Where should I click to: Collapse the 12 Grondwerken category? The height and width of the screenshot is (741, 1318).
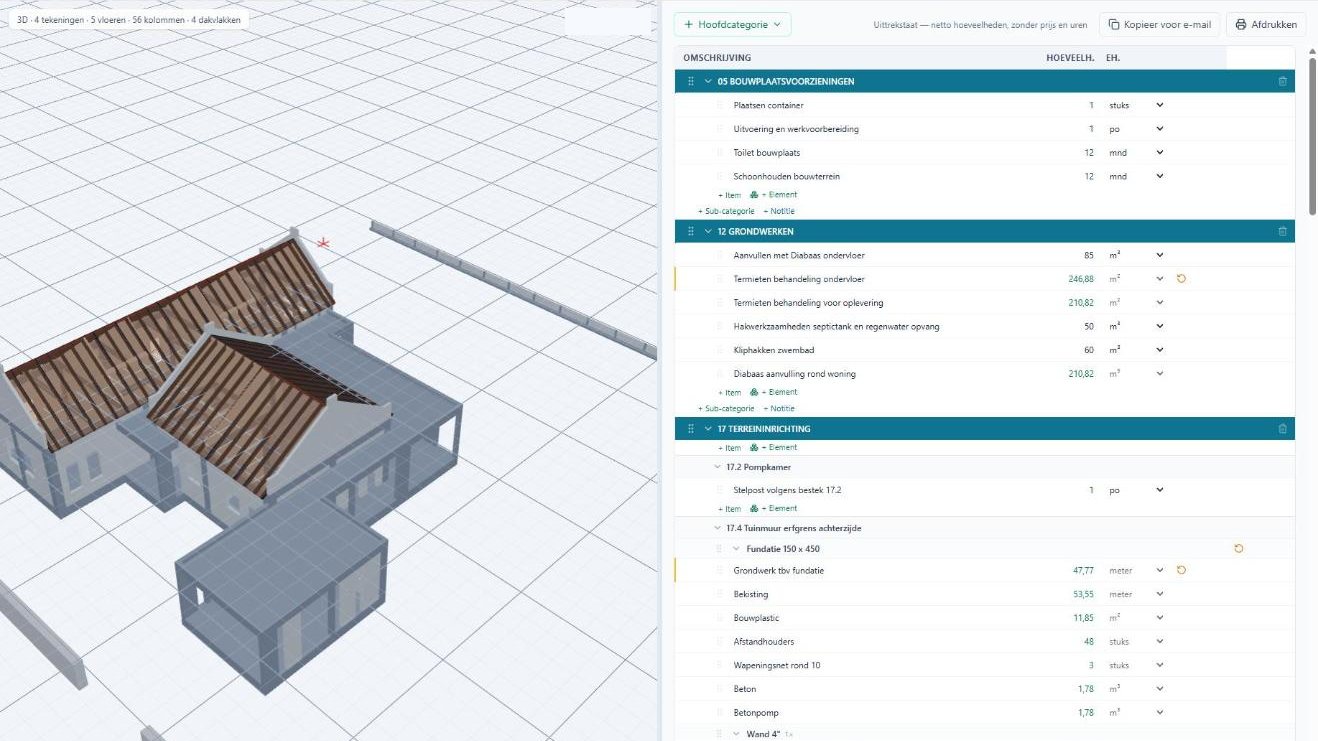(708, 231)
